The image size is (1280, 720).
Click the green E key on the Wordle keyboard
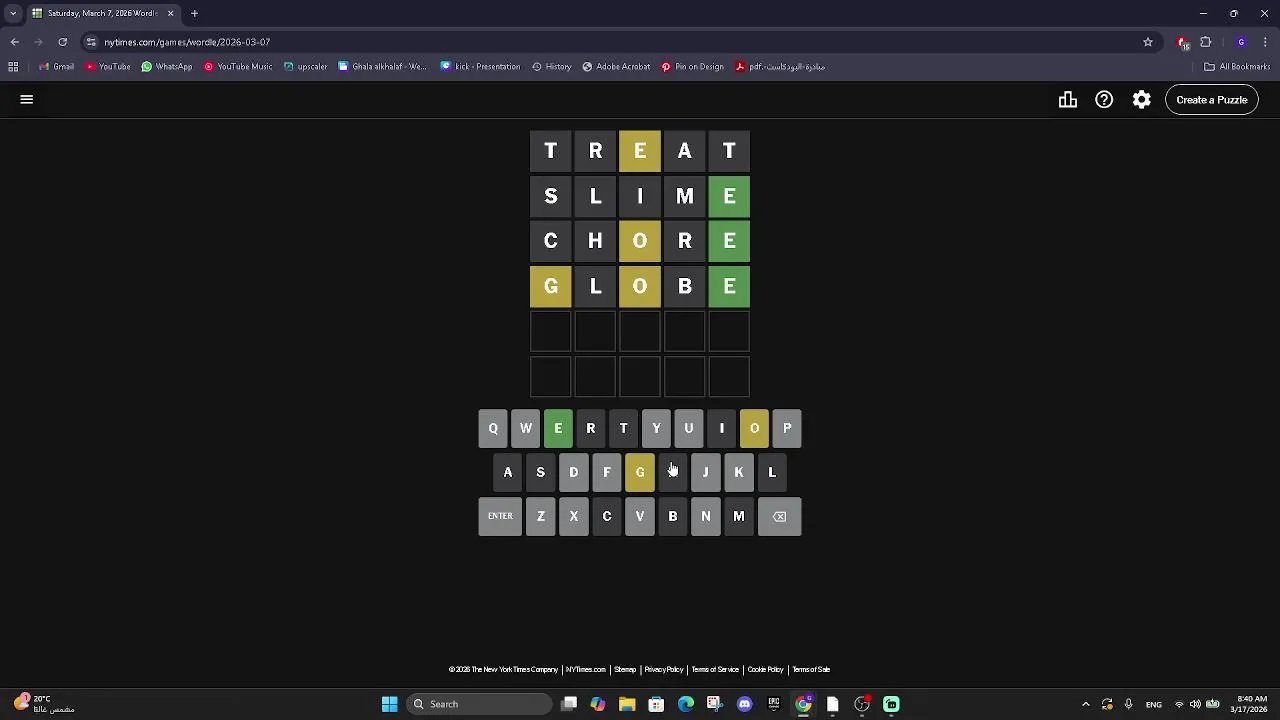(x=558, y=429)
